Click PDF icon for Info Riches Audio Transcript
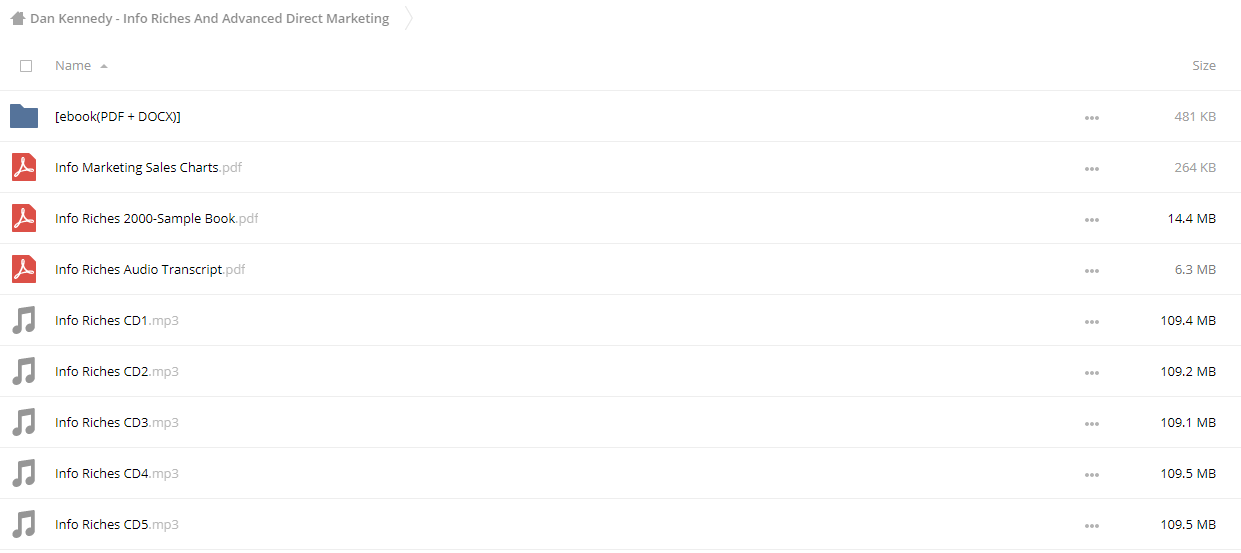 point(24,269)
